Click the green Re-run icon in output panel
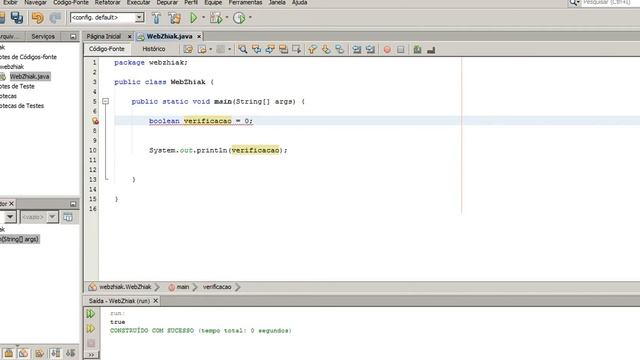640x360 pixels. [x=91, y=313]
